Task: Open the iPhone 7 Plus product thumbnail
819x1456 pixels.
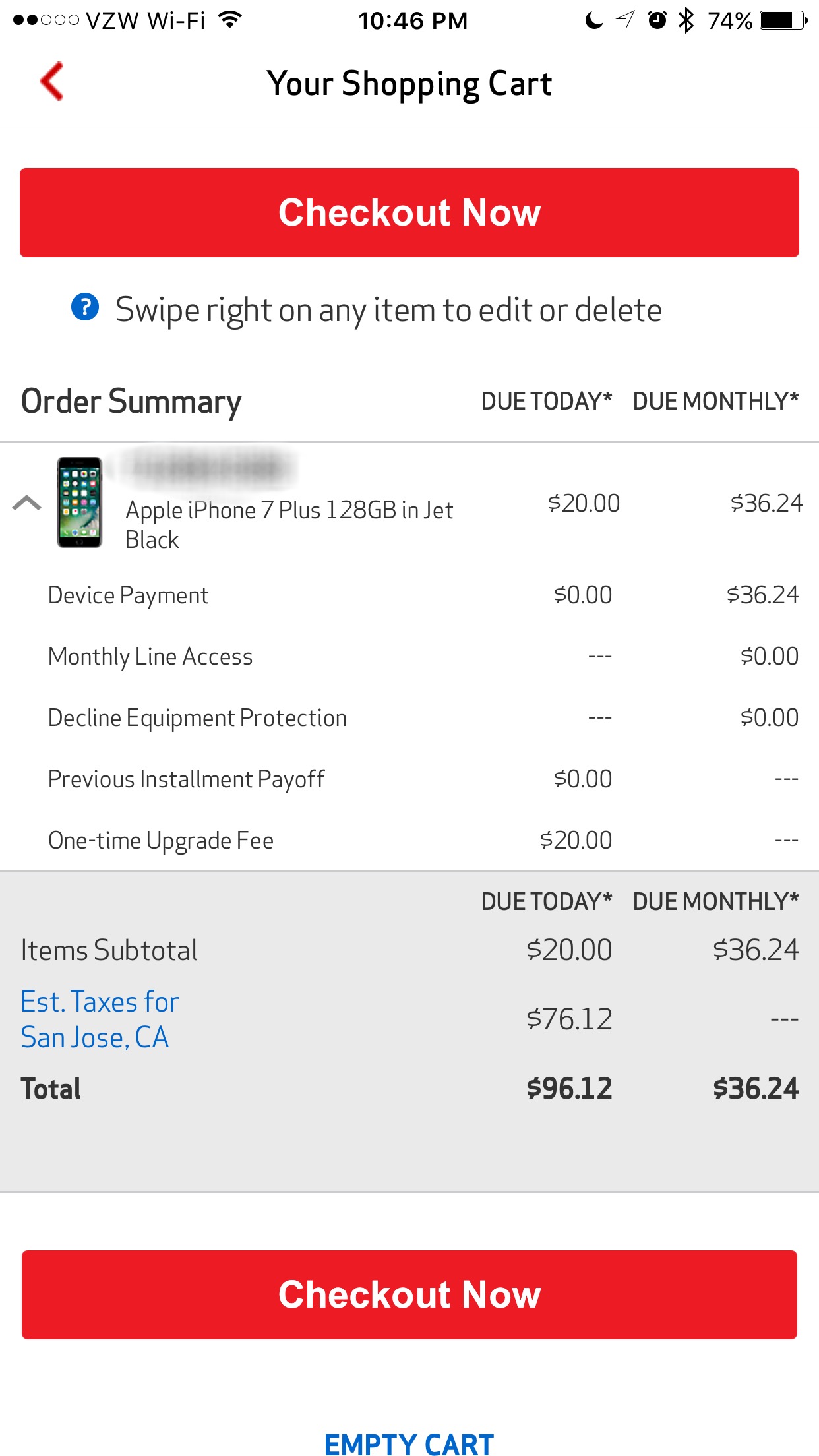Action: pyautogui.click(x=79, y=502)
